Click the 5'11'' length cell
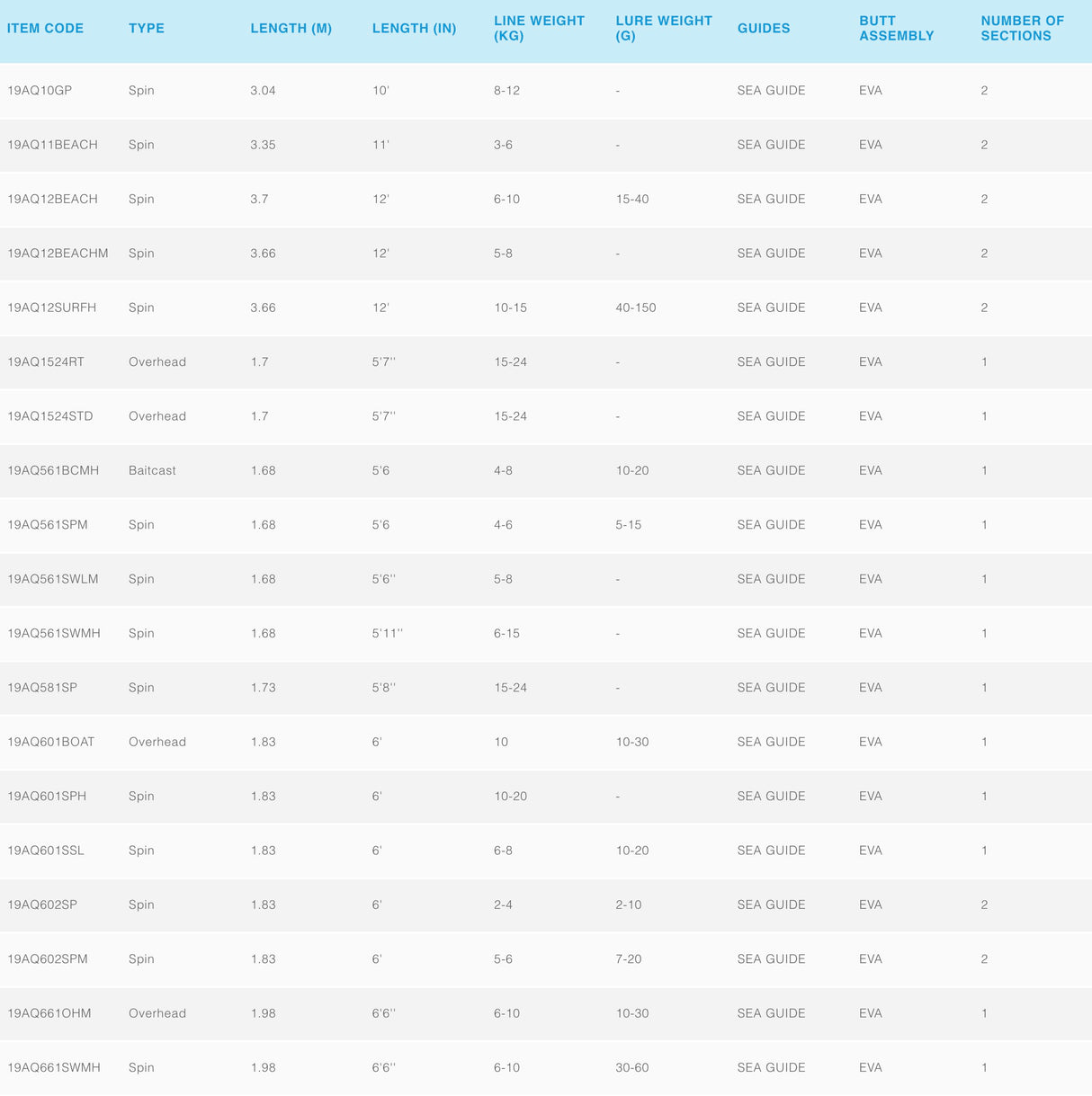 click(387, 633)
